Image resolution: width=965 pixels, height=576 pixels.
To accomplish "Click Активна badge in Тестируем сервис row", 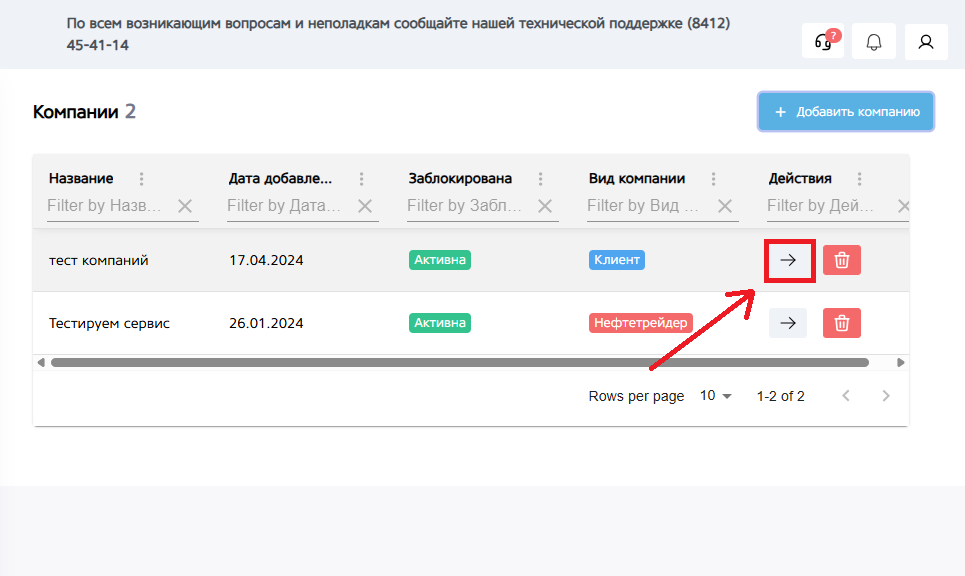I will [439, 322].
